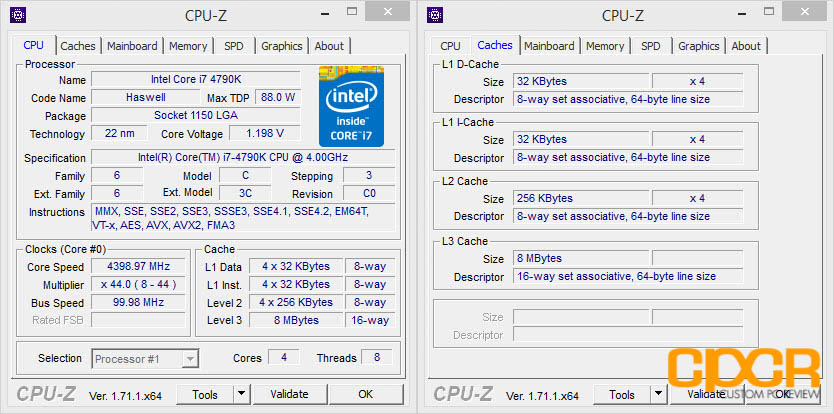Open Memory tab in left window

point(188,46)
